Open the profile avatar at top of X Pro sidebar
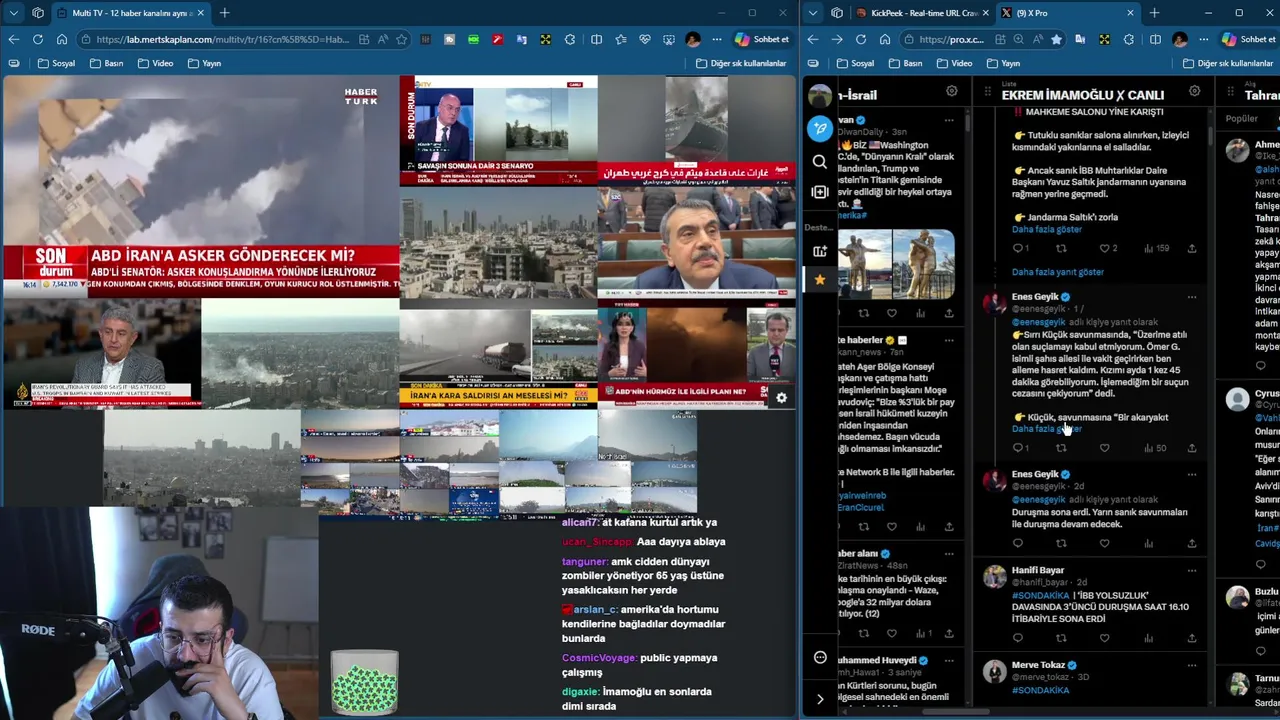This screenshot has width=1280, height=720. point(820,95)
